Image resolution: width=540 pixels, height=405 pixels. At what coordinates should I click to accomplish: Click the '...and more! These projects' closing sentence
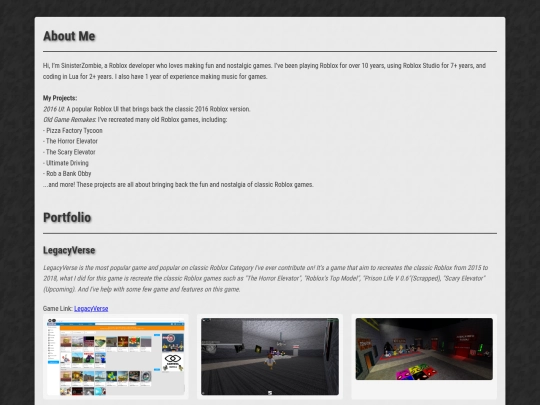click(x=178, y=185)
